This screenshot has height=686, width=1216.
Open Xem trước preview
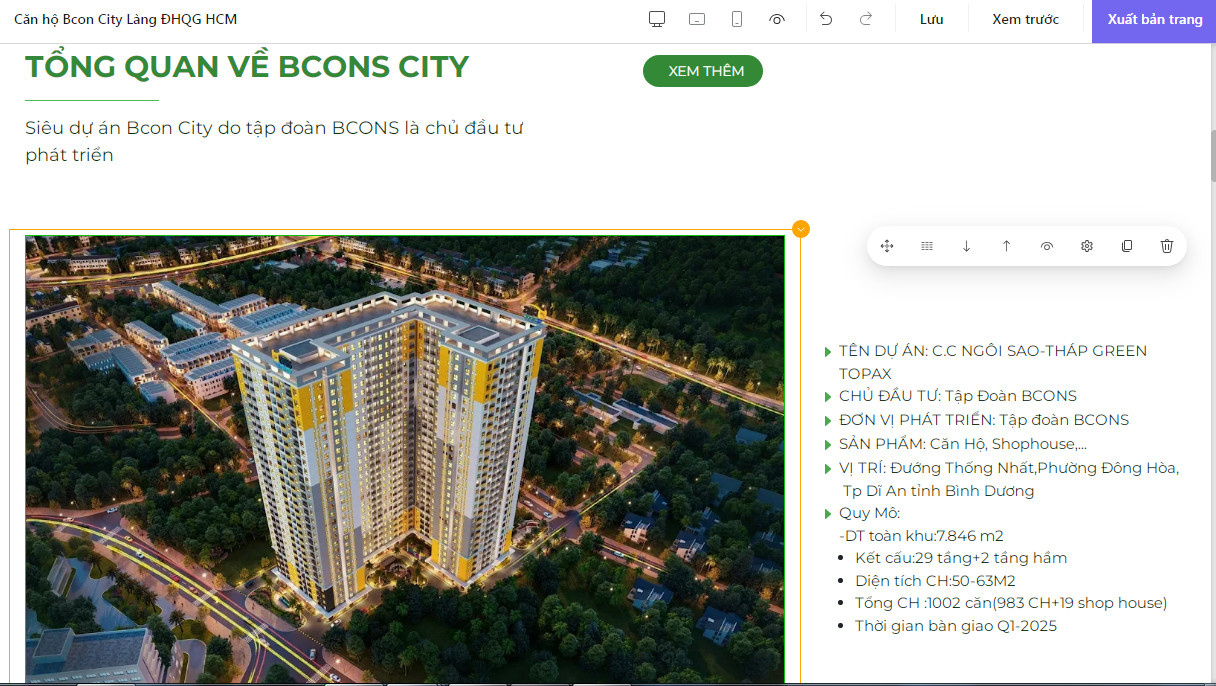[1025, 20]
